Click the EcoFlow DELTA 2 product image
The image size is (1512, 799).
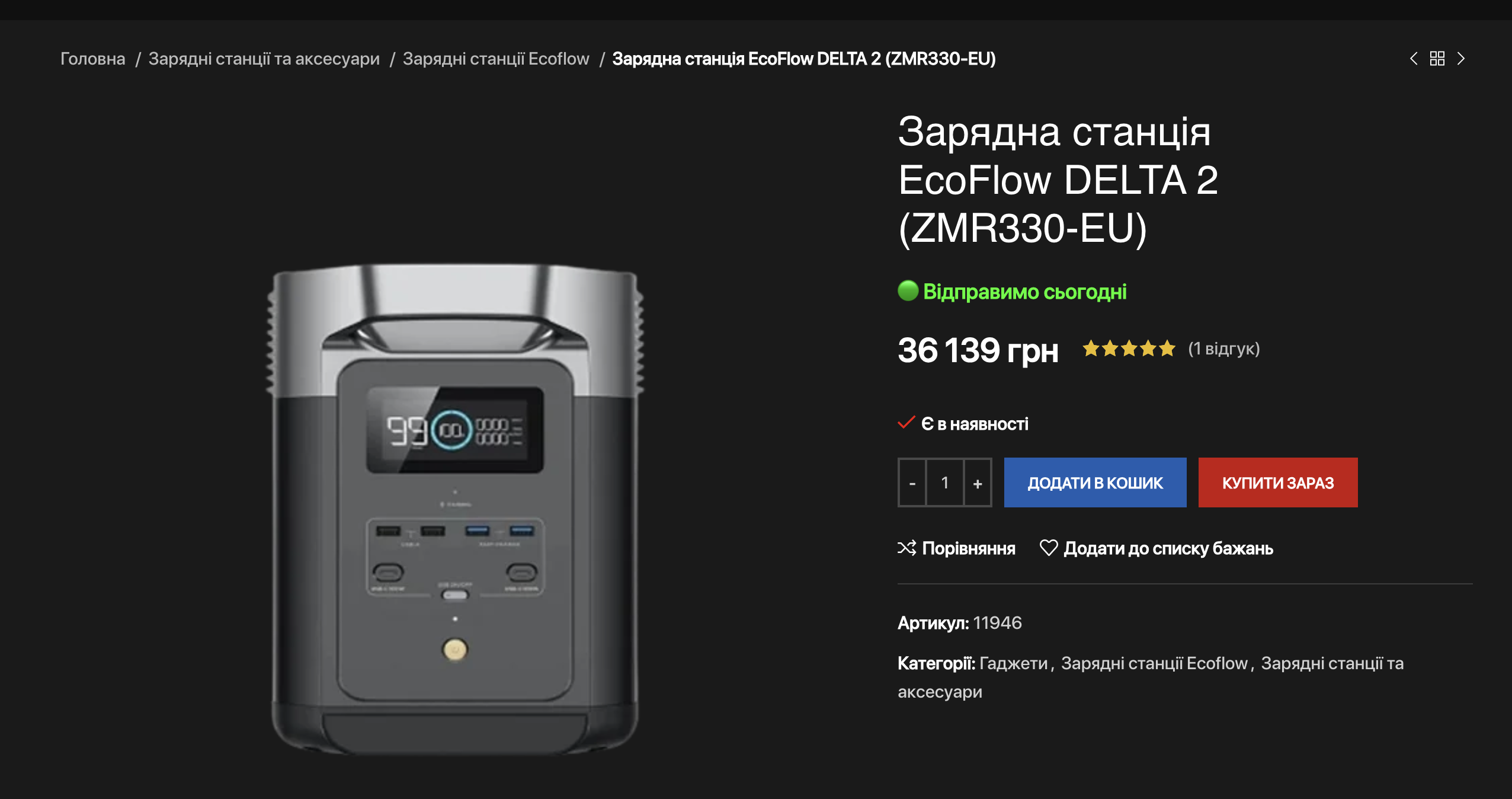click(x=455, y=510)
